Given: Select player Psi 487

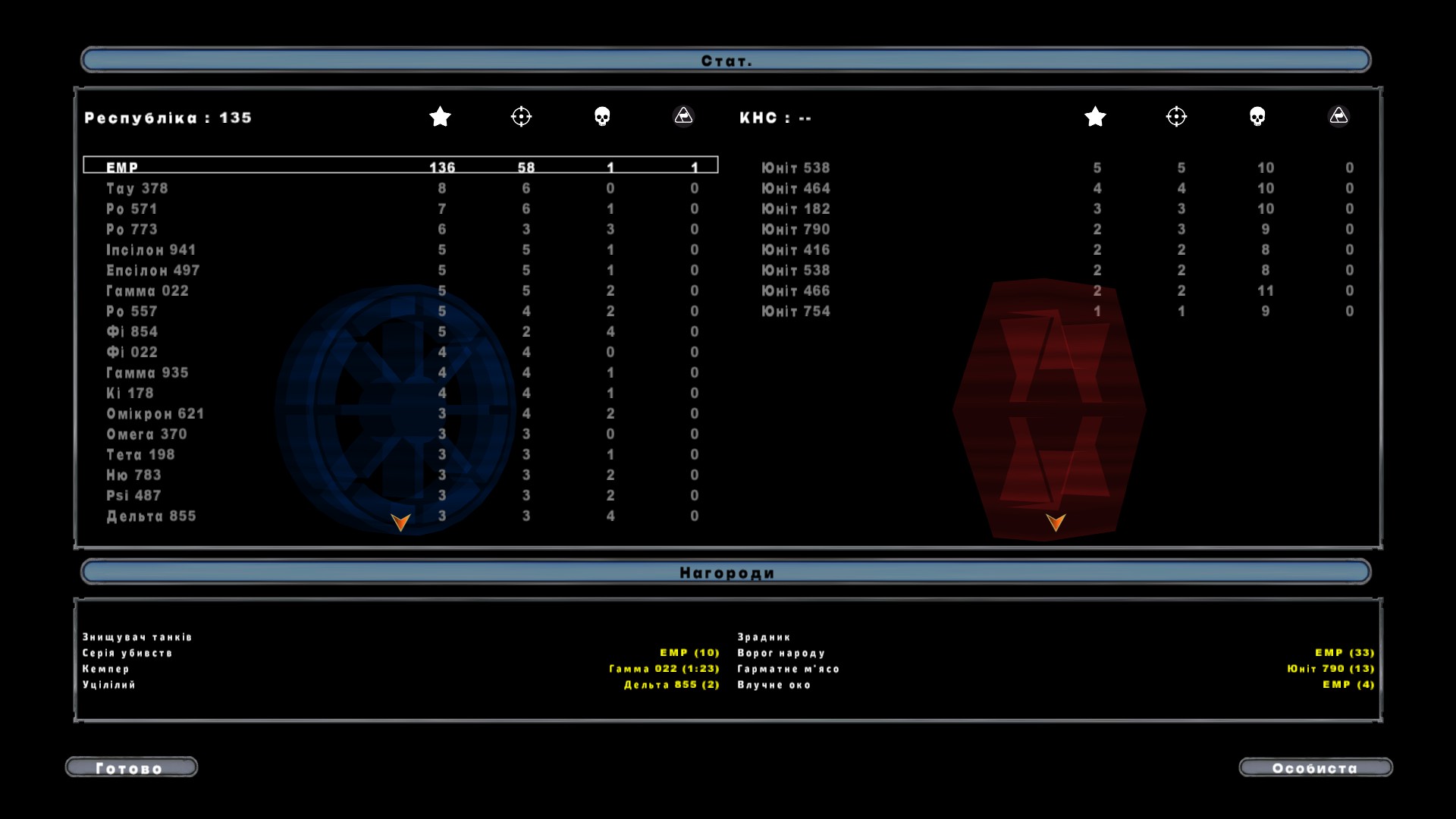Looking at the screenshot, I should pos(400,495).
